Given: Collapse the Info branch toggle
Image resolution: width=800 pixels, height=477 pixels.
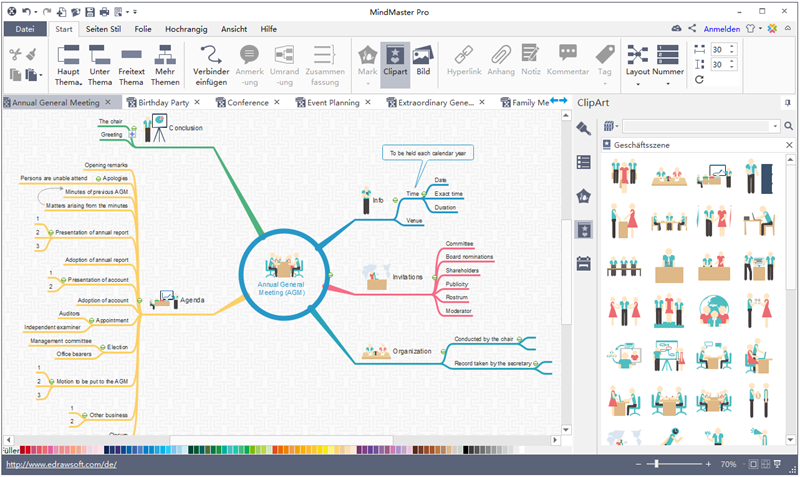Looking at the screenshot, I should [x=395, y=200].
